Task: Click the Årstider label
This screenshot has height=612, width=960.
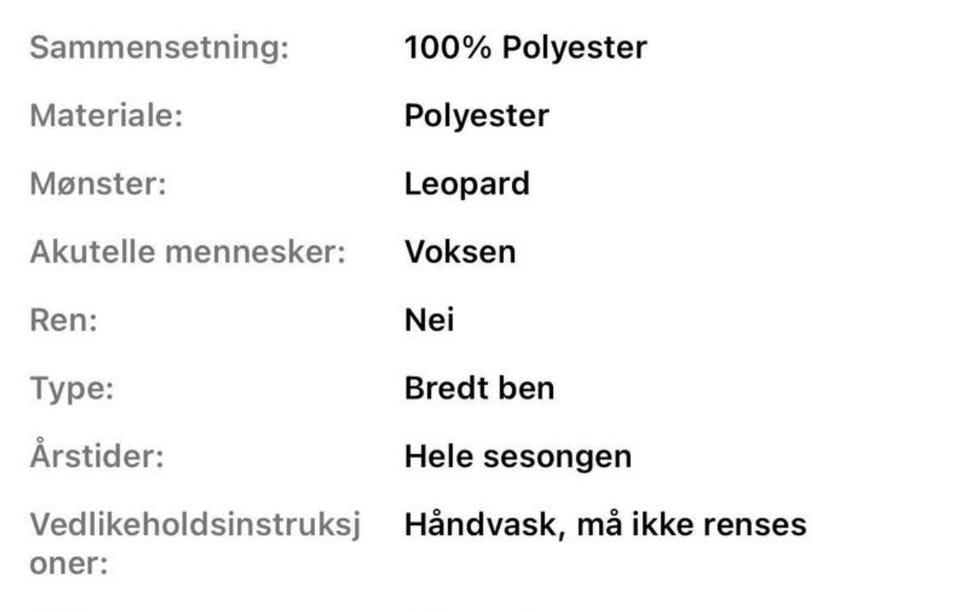Action: pos(96,456)
